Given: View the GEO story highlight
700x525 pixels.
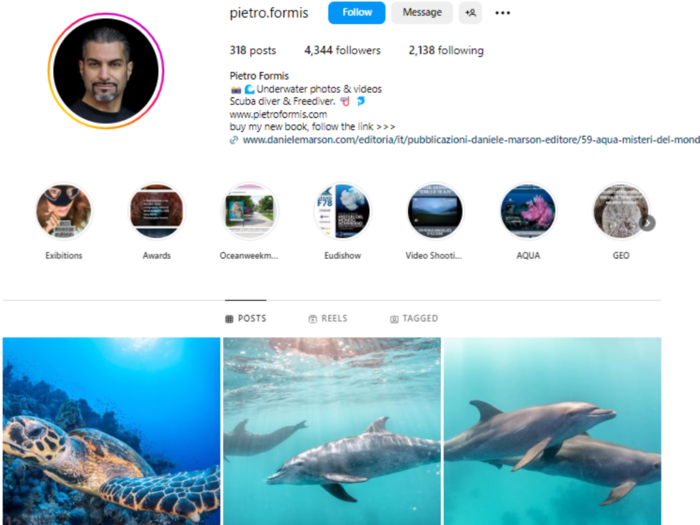Looking at the screenshot, I should click(x=621, y=211).
